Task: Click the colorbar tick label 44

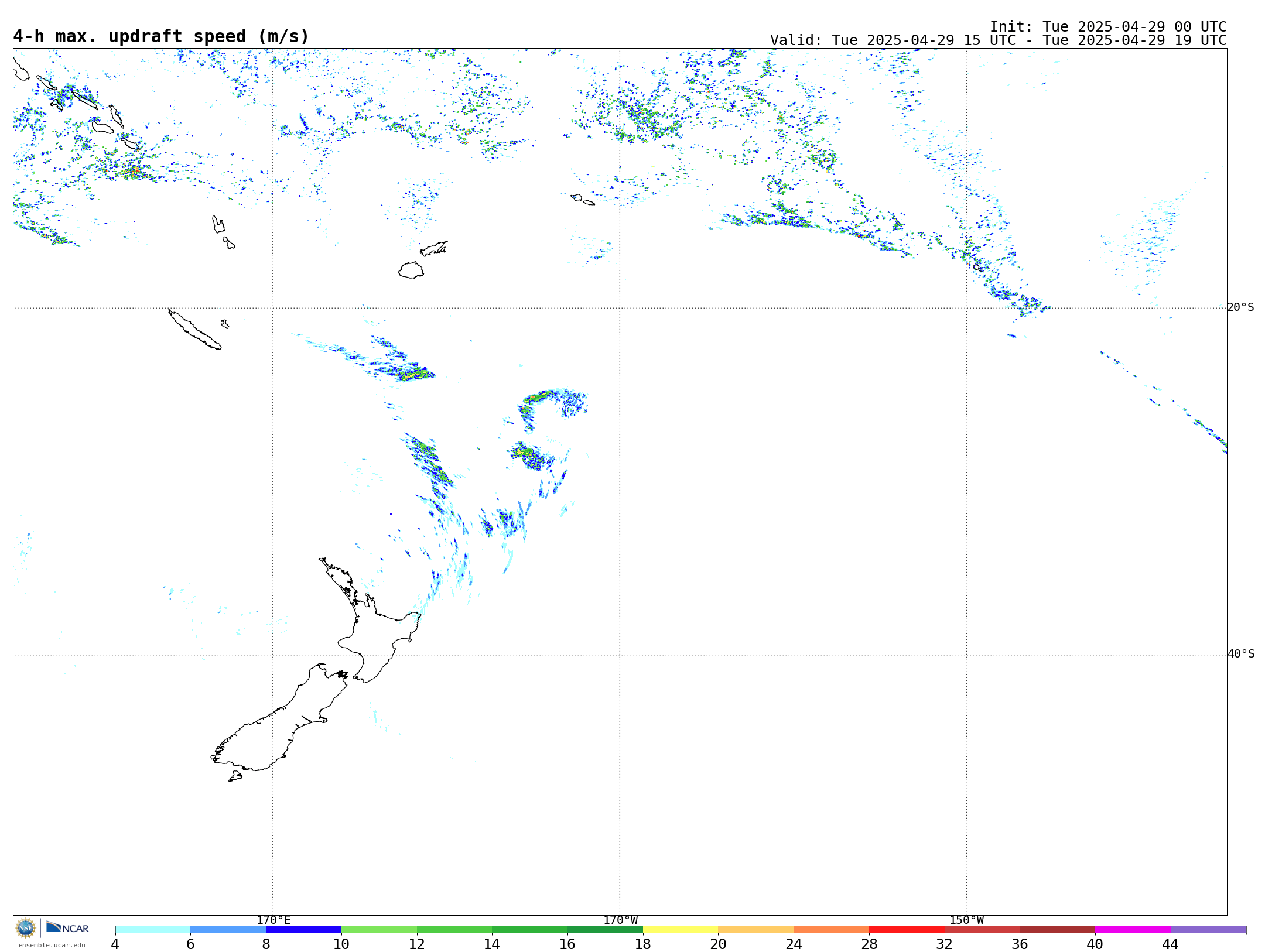Action: point(1171,944)
